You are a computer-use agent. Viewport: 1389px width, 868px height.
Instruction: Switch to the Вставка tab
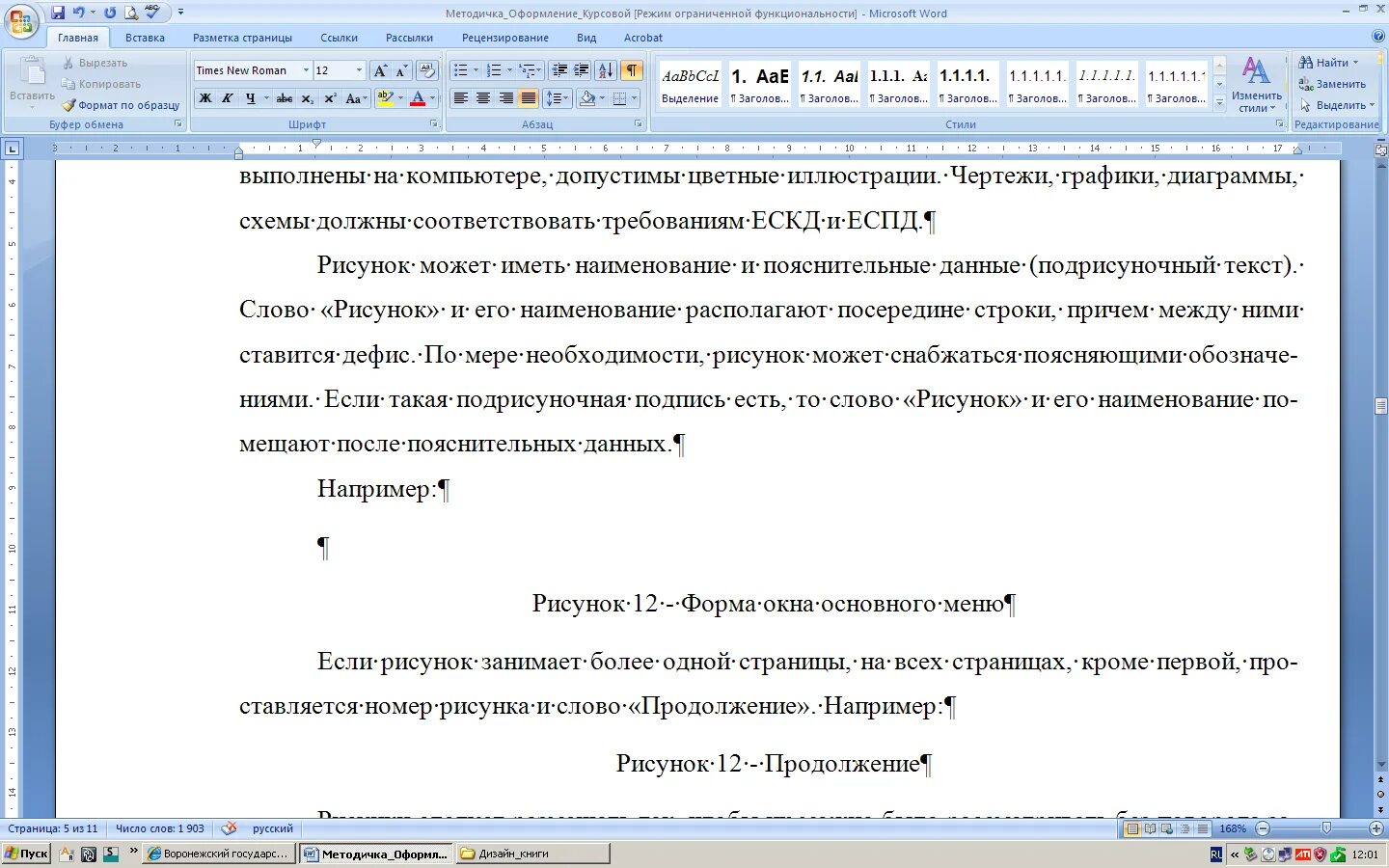pyautogui.click(x=145, y=38)
